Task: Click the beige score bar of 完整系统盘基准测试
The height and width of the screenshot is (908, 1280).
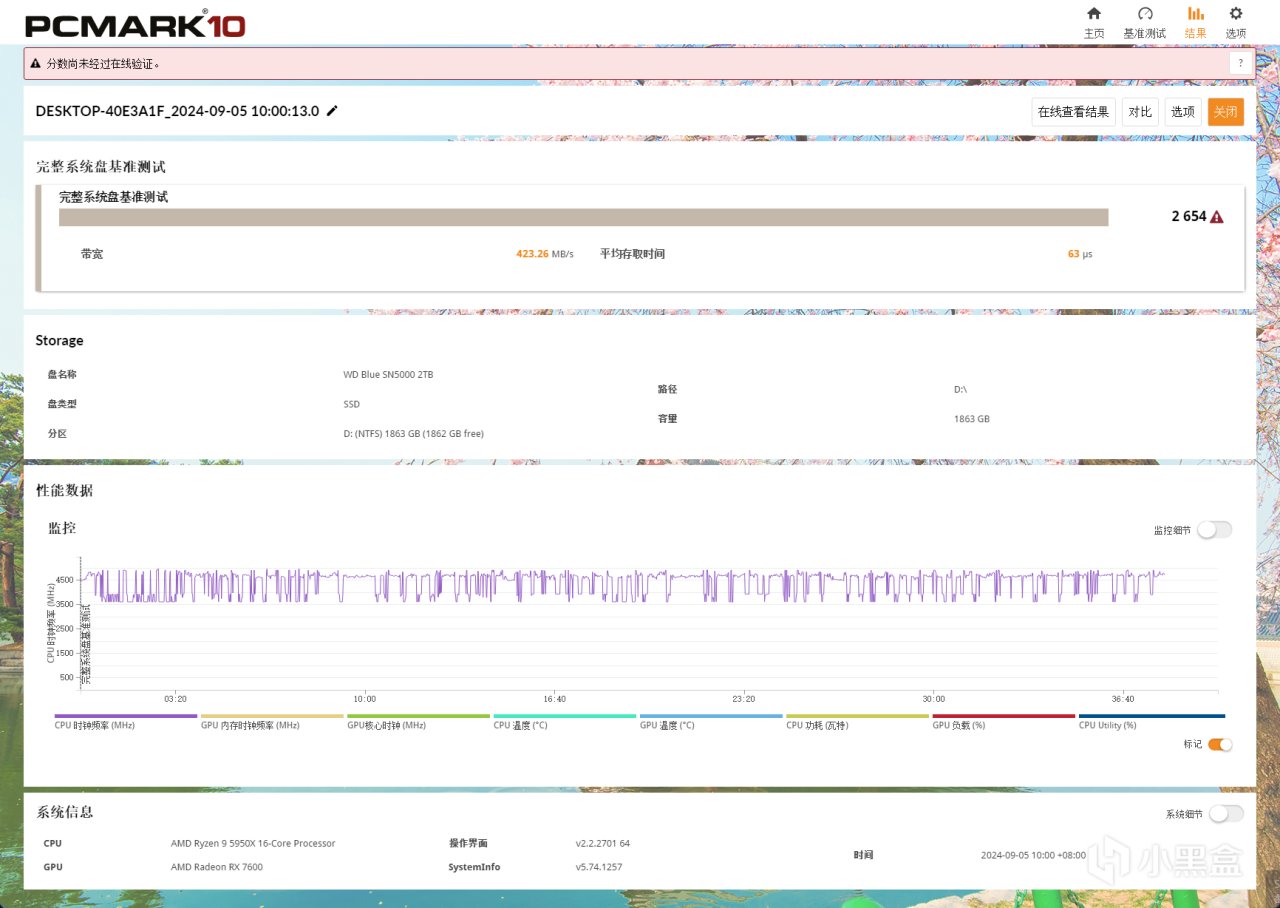Action: (x=584, y=217)
